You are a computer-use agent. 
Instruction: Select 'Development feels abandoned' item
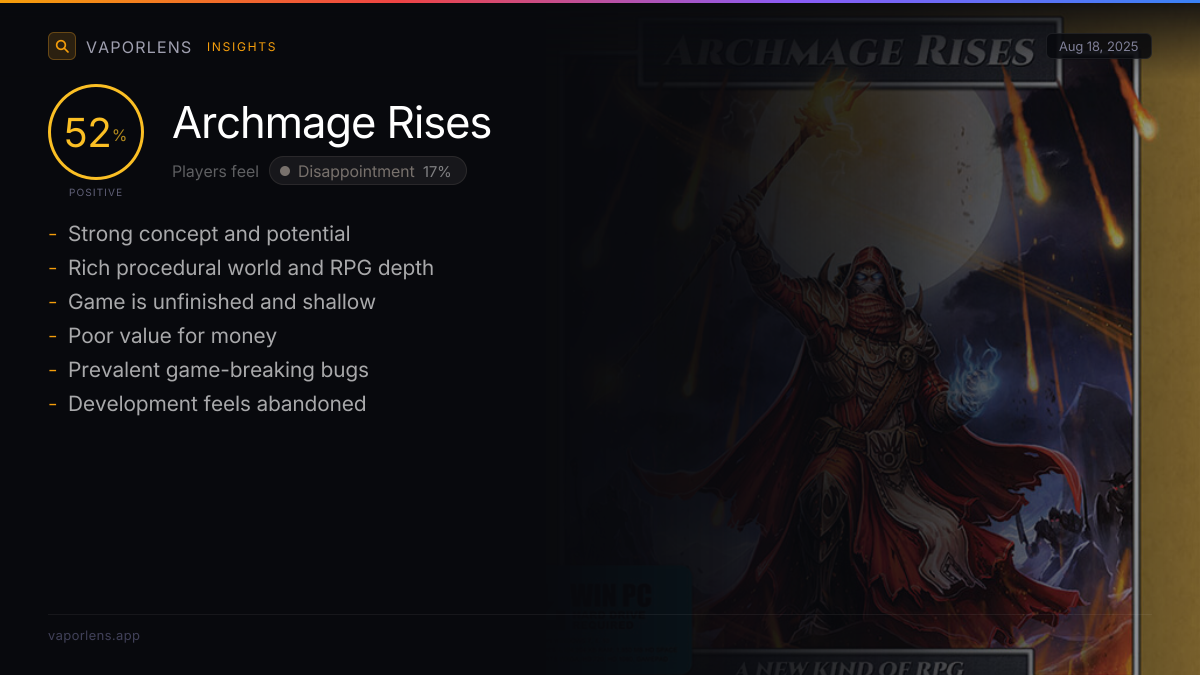(217, 404)
